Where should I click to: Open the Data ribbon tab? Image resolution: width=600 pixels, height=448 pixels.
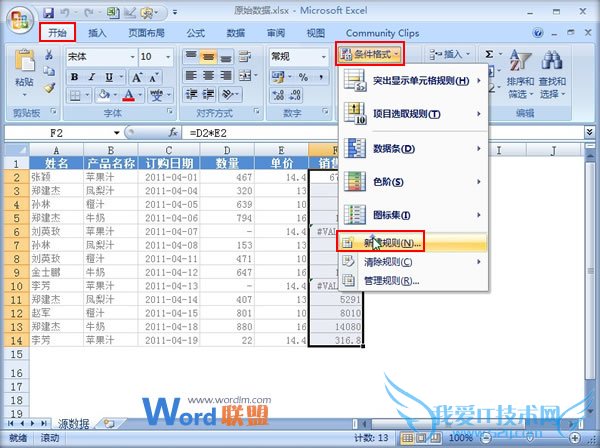(236, 33)
